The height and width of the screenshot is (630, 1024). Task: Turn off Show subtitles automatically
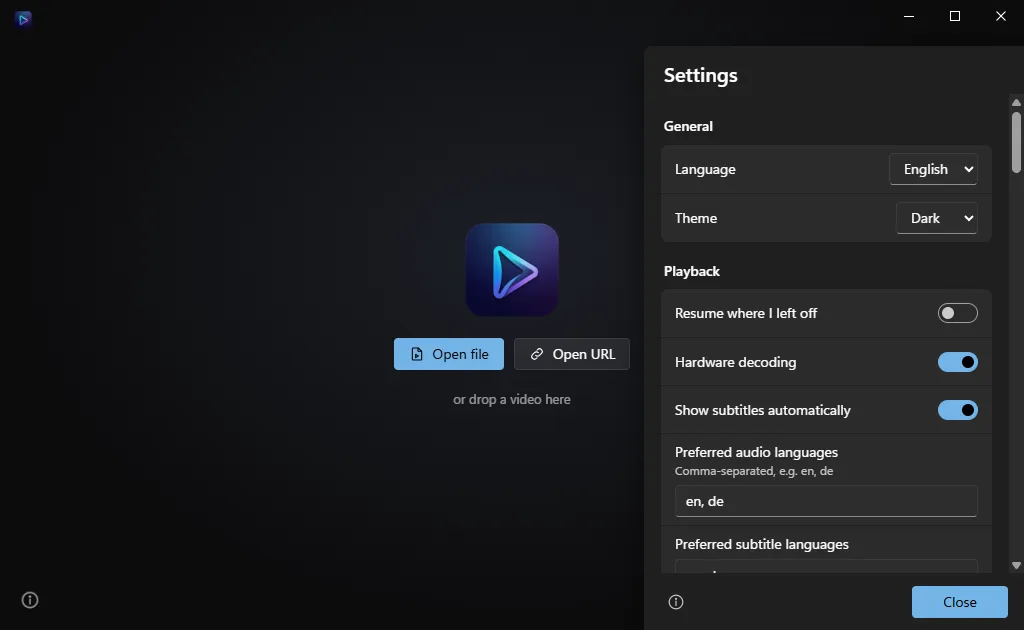(957, 410)
